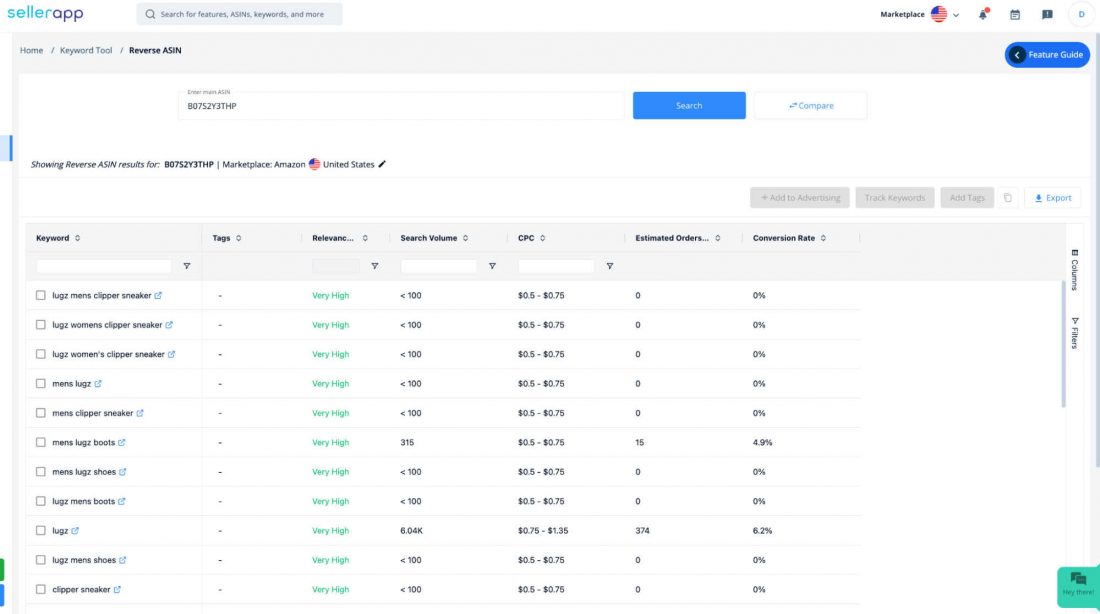Sort by Conversion Rate column arrows

click(x=824, y=238)
